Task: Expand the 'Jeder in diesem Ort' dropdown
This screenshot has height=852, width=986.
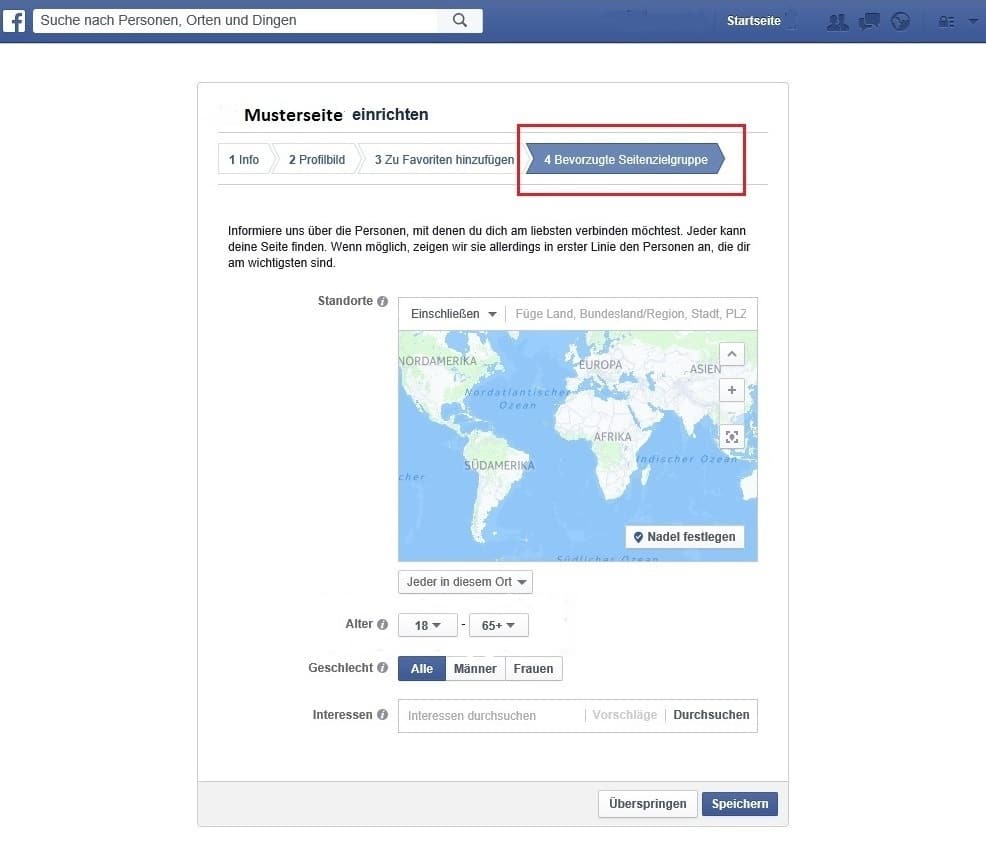Action: (x=465, y=582)
